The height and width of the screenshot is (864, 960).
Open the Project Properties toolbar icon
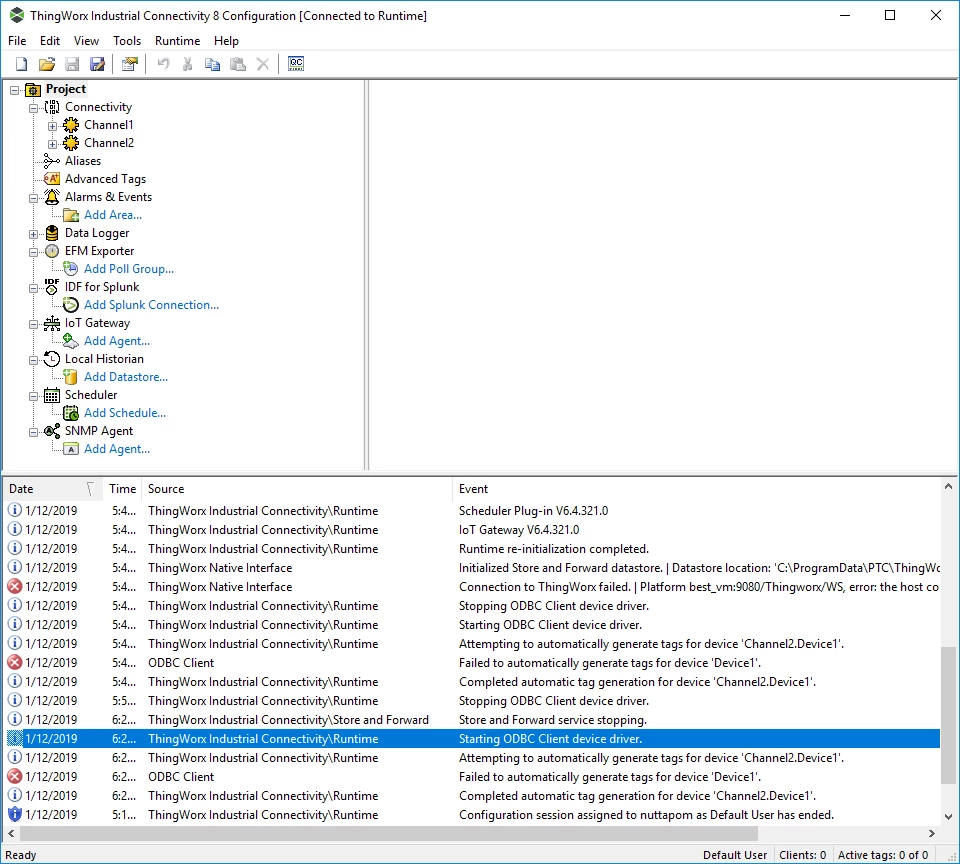point(130,64)
